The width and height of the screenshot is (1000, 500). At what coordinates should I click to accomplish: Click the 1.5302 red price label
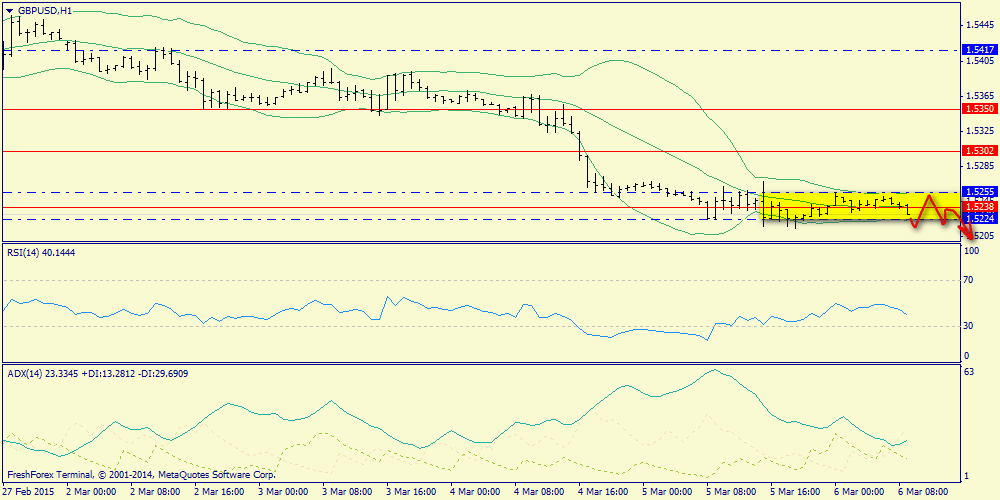coord(978,151)
